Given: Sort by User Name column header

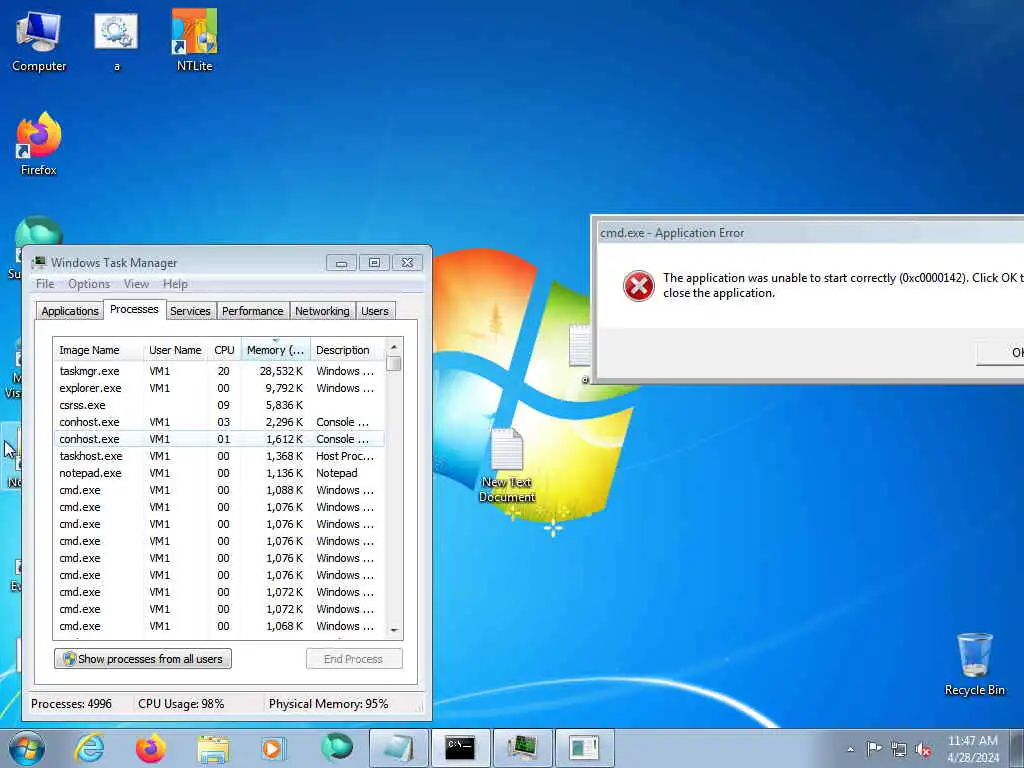Looking at the screenshot, I should 175,350.
